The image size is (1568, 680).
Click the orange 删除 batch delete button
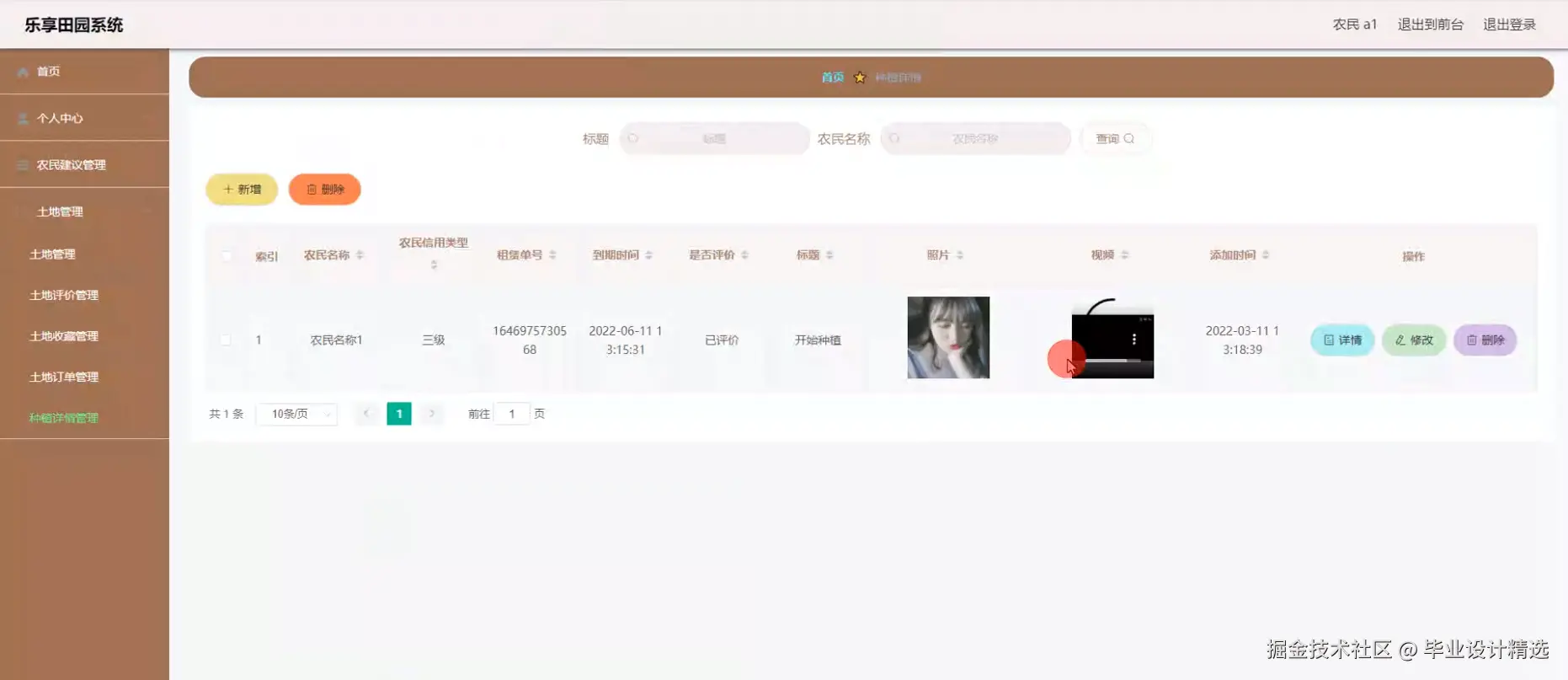click(x=324, y=190)
